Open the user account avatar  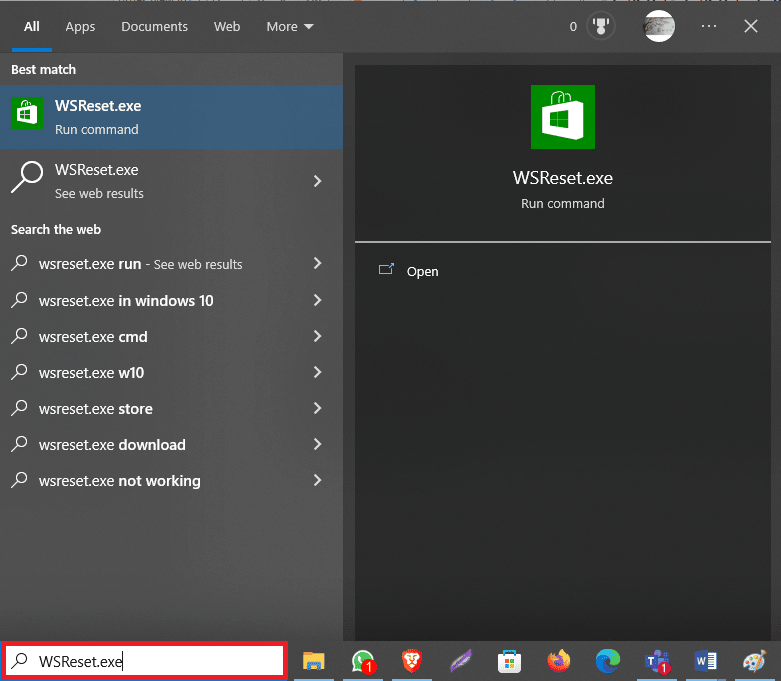click(659, 26)
